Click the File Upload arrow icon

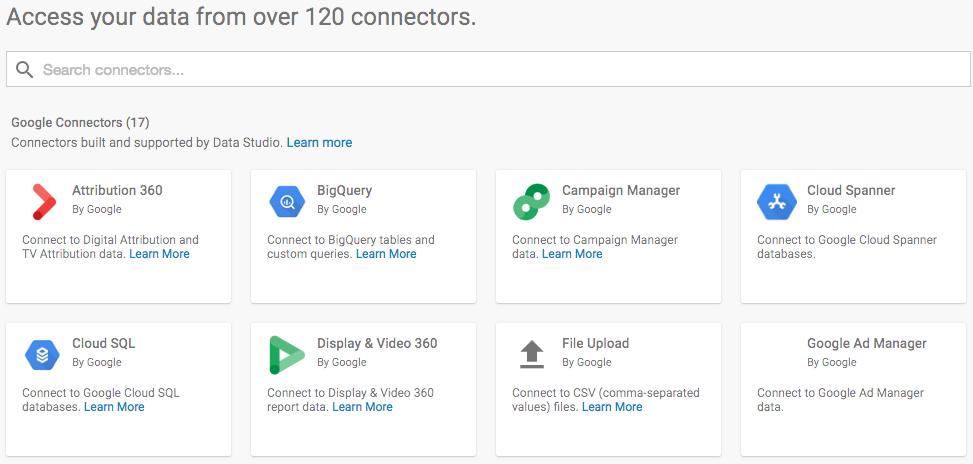[532, 354]
